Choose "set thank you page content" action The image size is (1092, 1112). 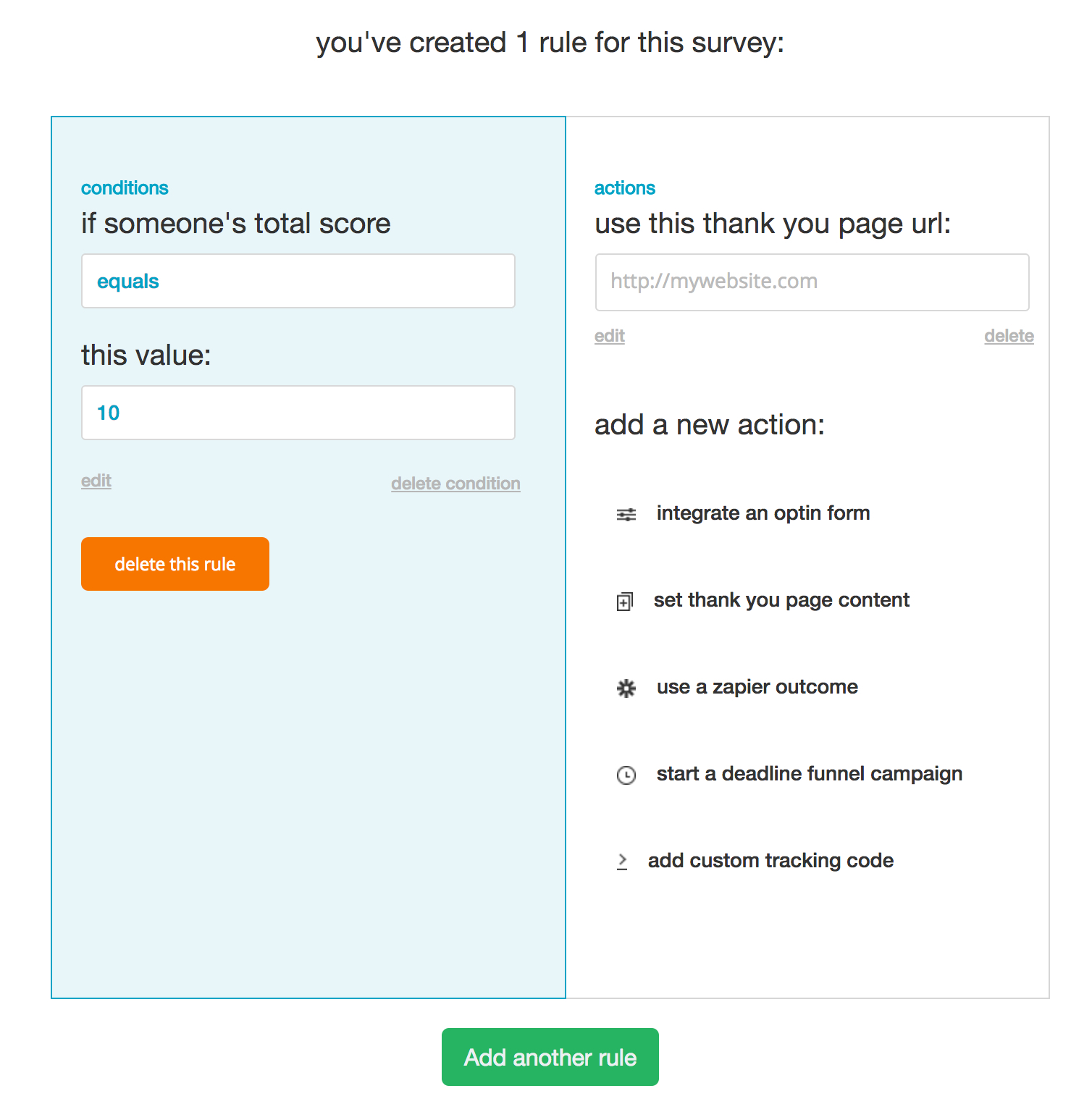point(781,600)
